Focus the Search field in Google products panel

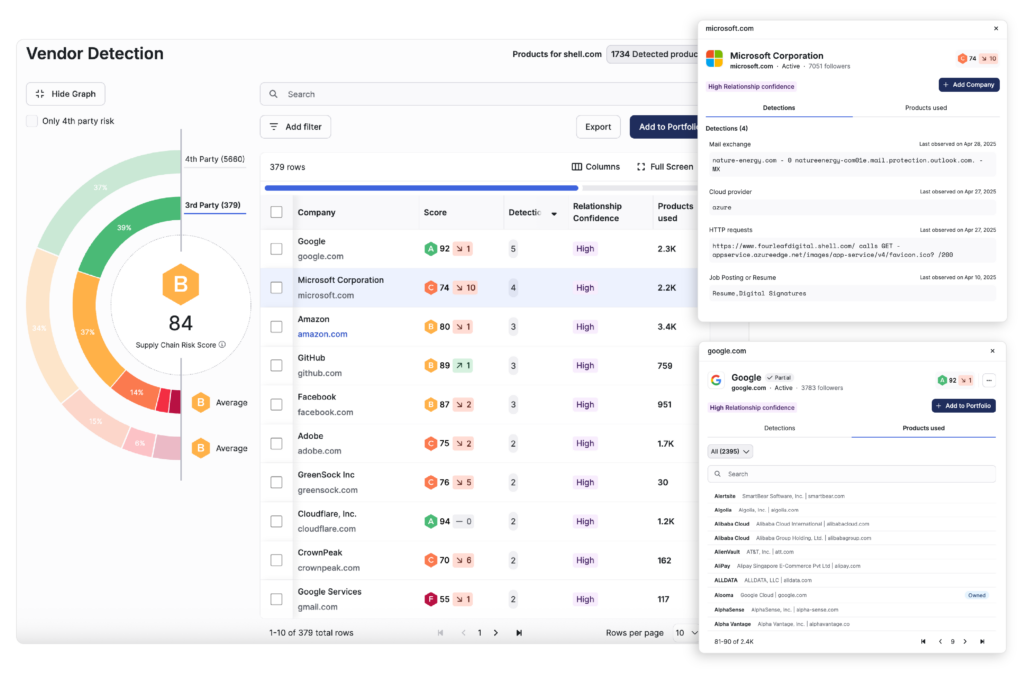pyautogui.click(x=852, y=474)
